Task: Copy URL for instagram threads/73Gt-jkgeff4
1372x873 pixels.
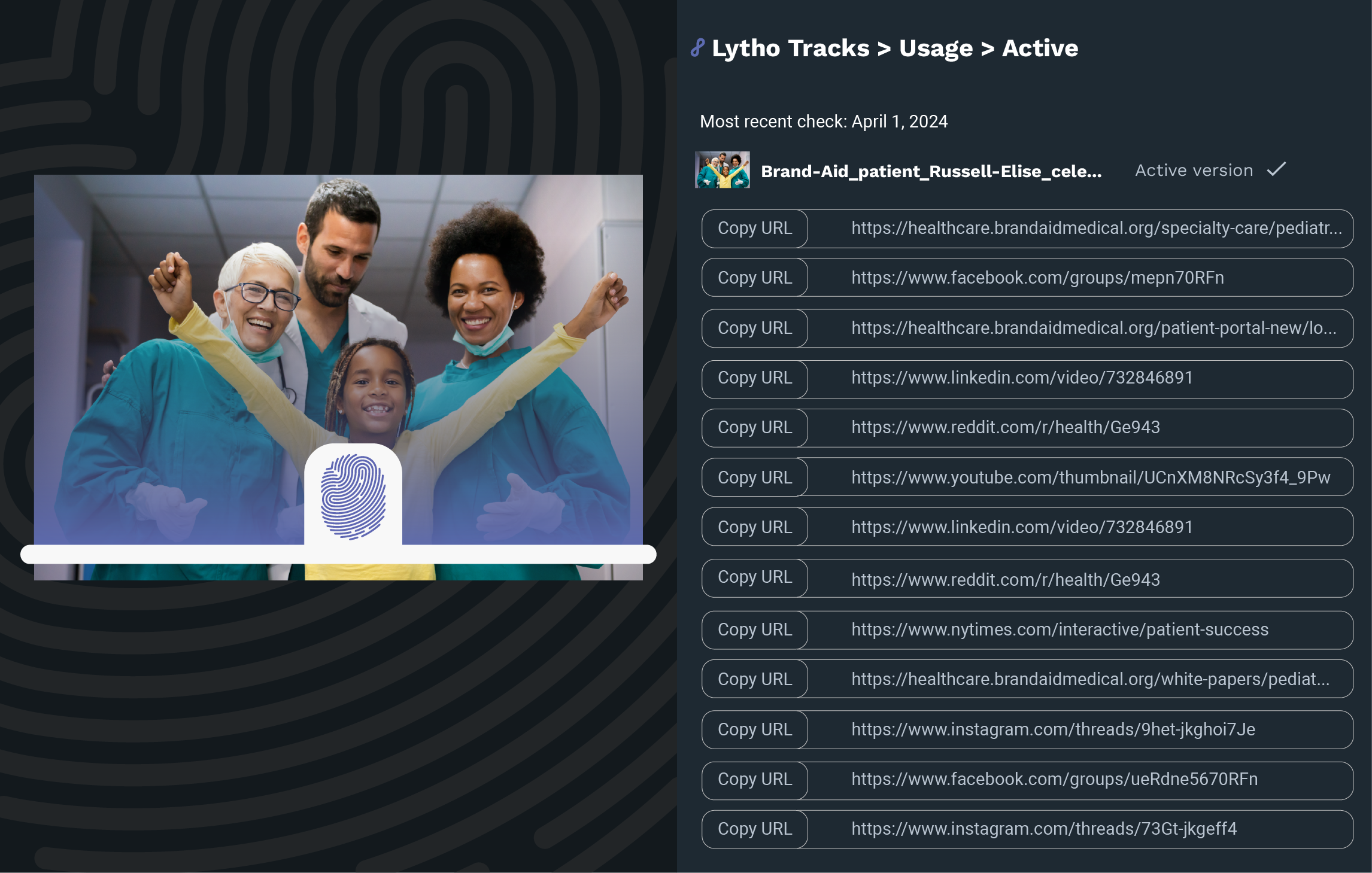Action: [755, 829]
